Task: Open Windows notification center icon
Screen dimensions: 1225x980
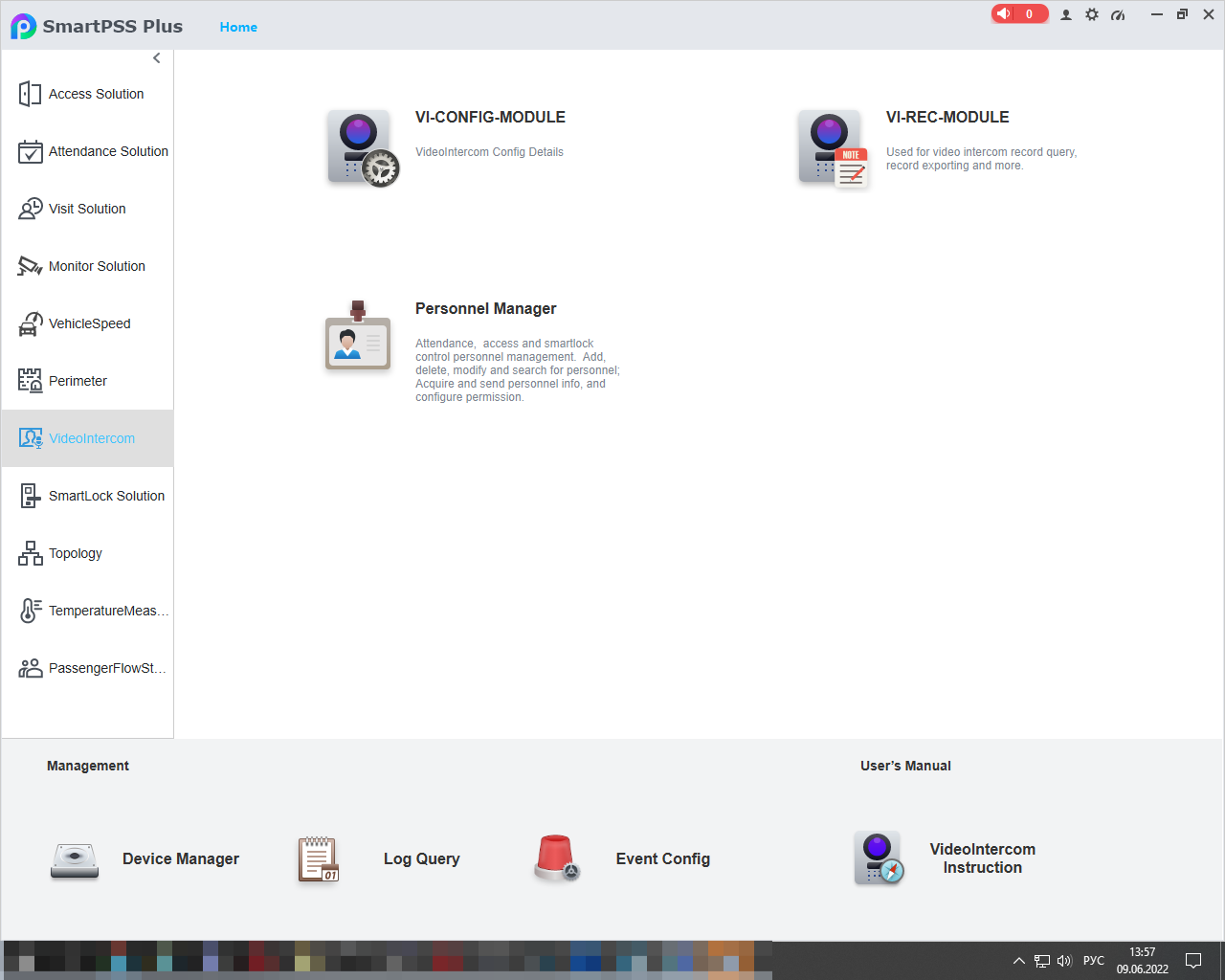Action: coord(1193,961)
